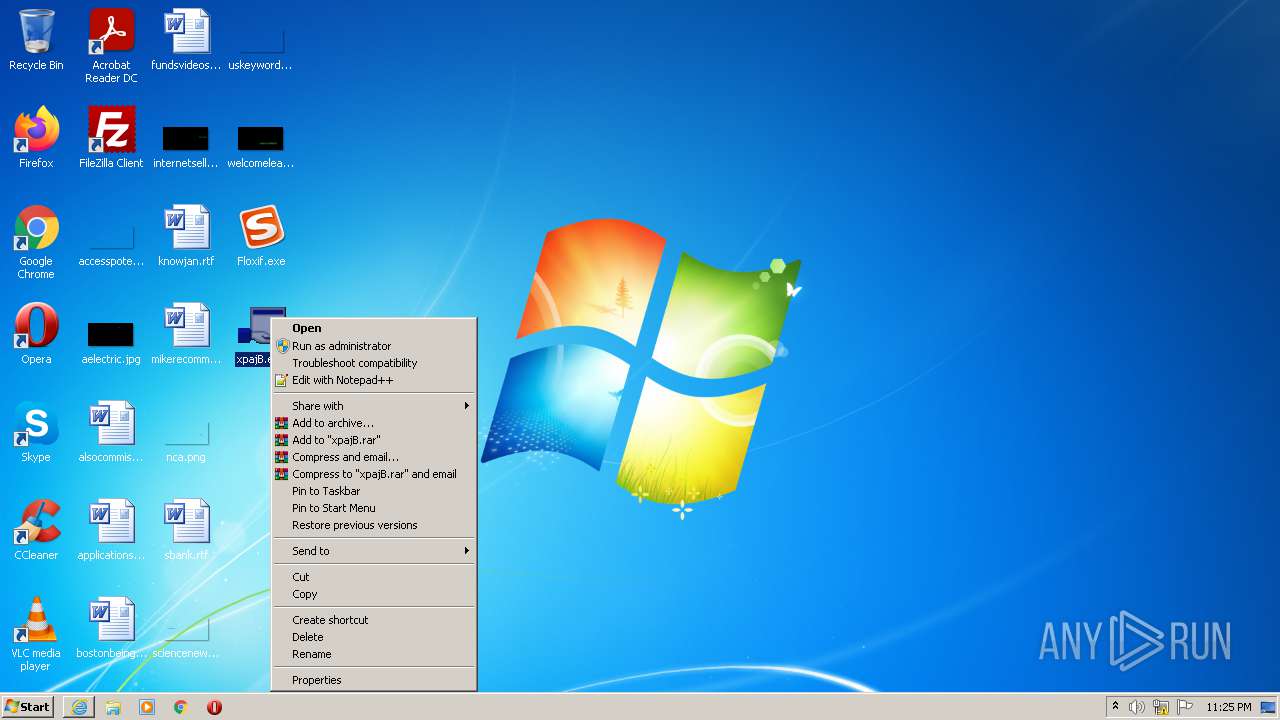Select the FileZilla Client shortcut
Viewport: 1280px width, 720px height.
pyautogui.click(x=111, y=138)
